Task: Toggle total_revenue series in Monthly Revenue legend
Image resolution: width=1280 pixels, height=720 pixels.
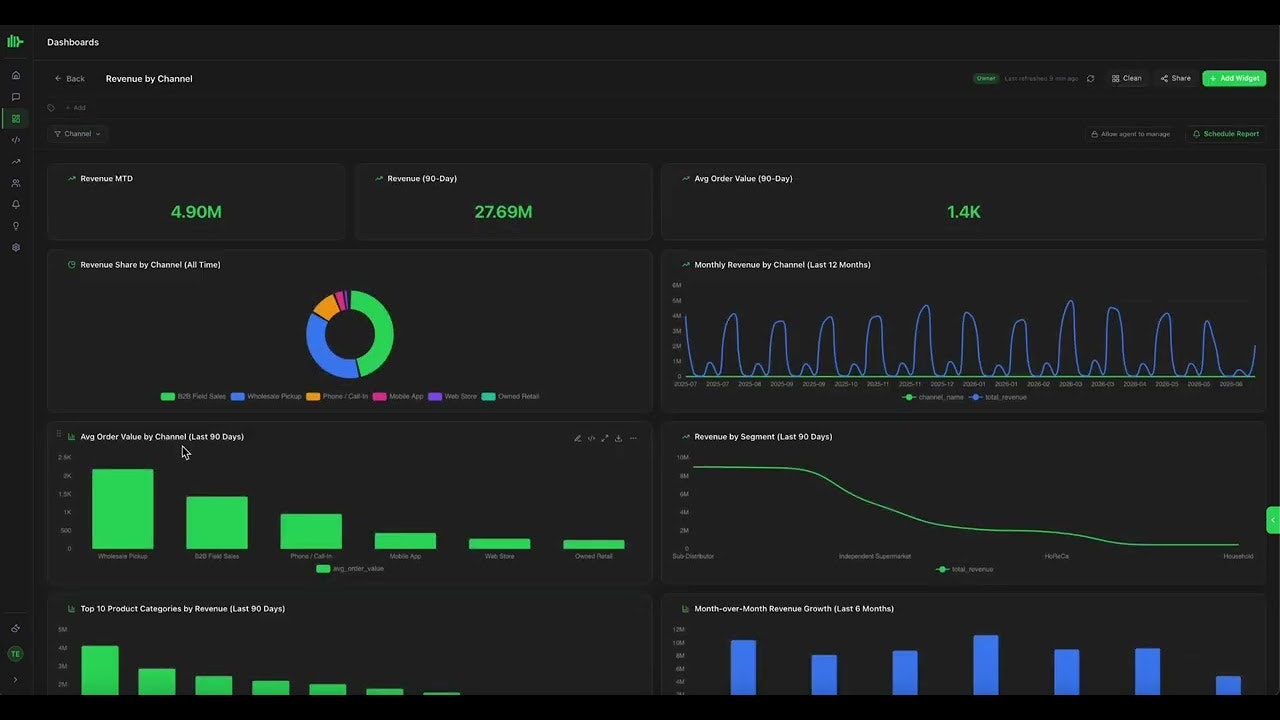Action: [x=997, y=397]
